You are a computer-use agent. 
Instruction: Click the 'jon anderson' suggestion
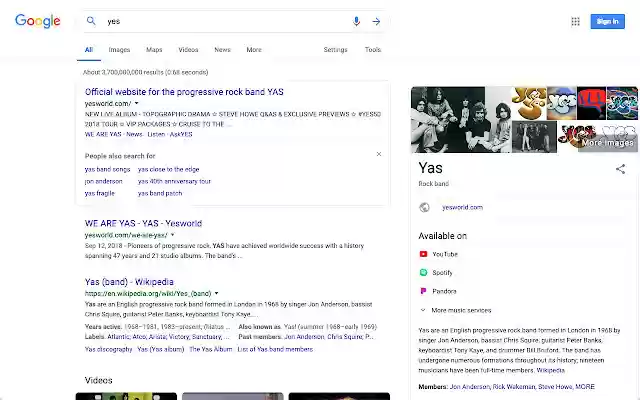click(x=103, y=181)
